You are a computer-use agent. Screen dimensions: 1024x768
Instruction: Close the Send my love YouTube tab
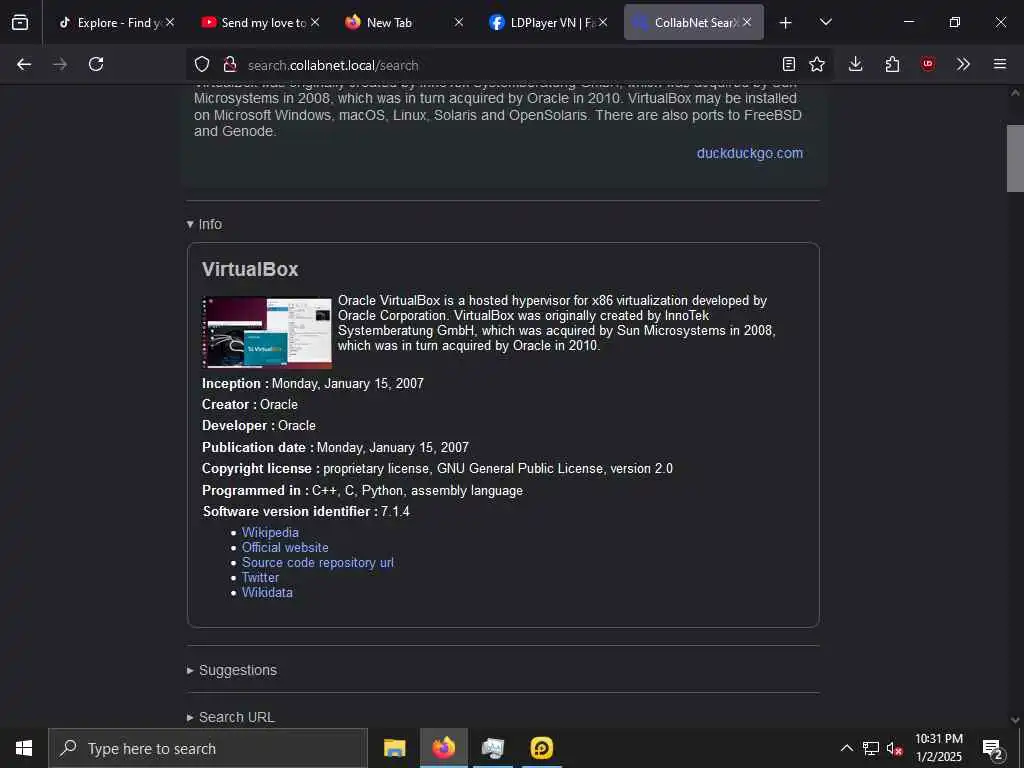pos(315,22)
